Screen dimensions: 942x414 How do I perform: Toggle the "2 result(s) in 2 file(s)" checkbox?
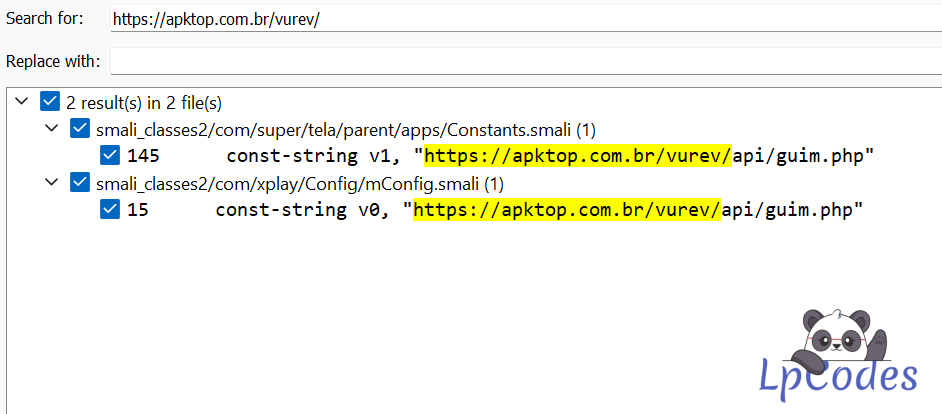pos(49,102)
